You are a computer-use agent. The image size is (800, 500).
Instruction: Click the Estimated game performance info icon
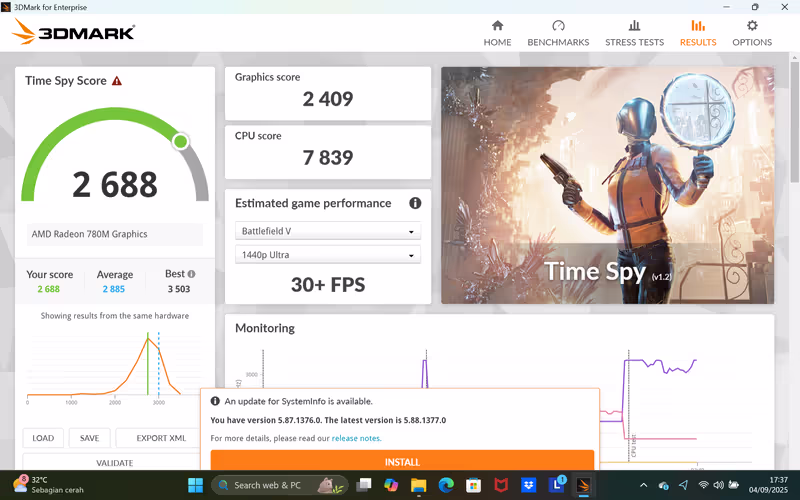tap(415, 203)
